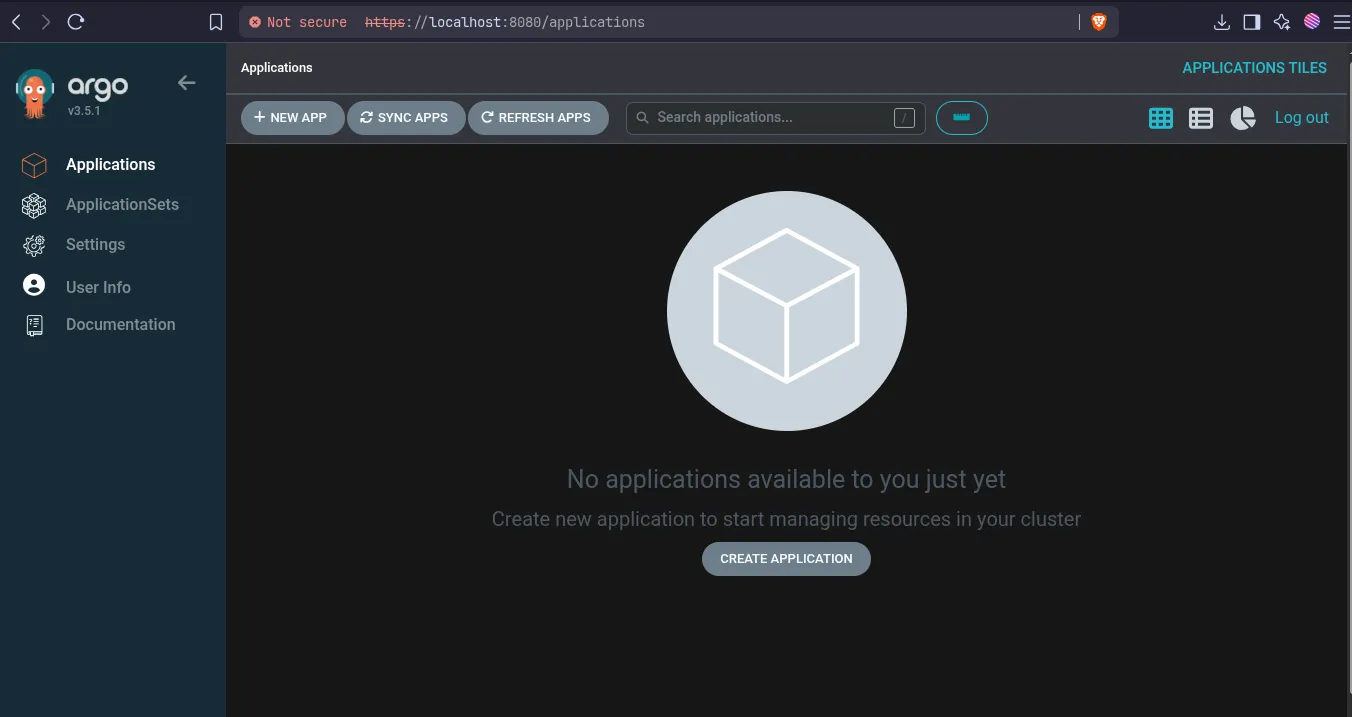Toggle the filters pill button beside the search box
Screen dimensions: 1352x717
click(x=962, y=118)
